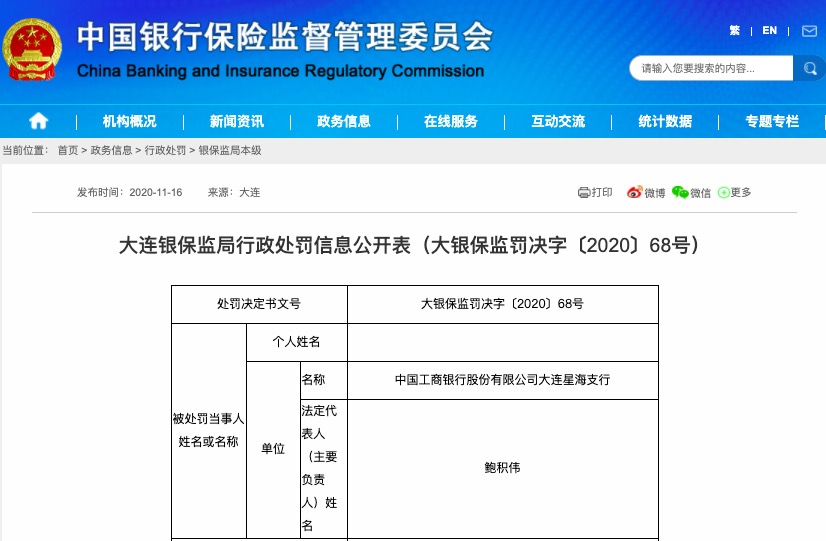Go to 首页 in breadcrumb
Image resolution: width=826 pixels, height=541 pixels.
(67, 151)
